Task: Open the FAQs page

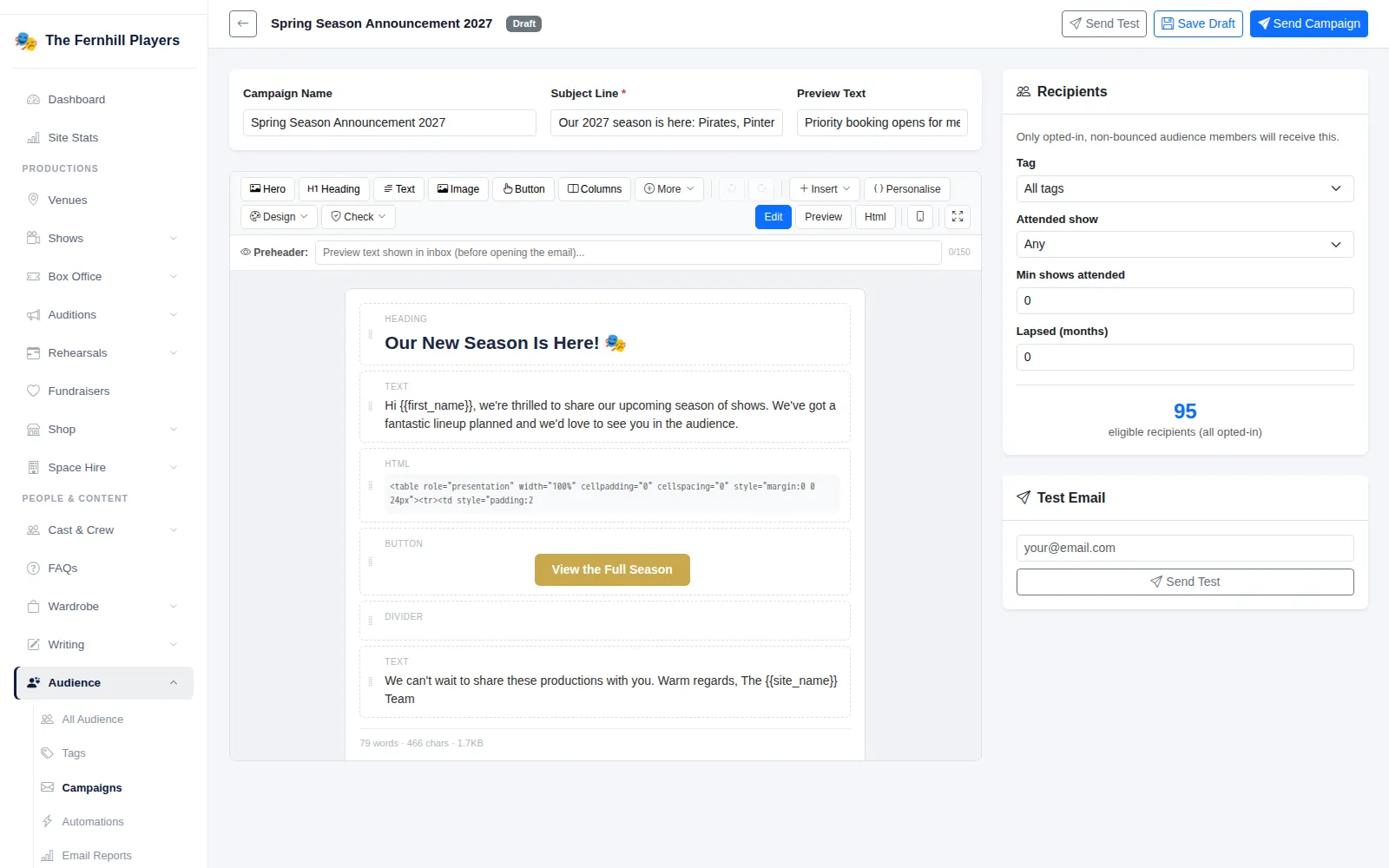Action: click(x=104, y=569)
